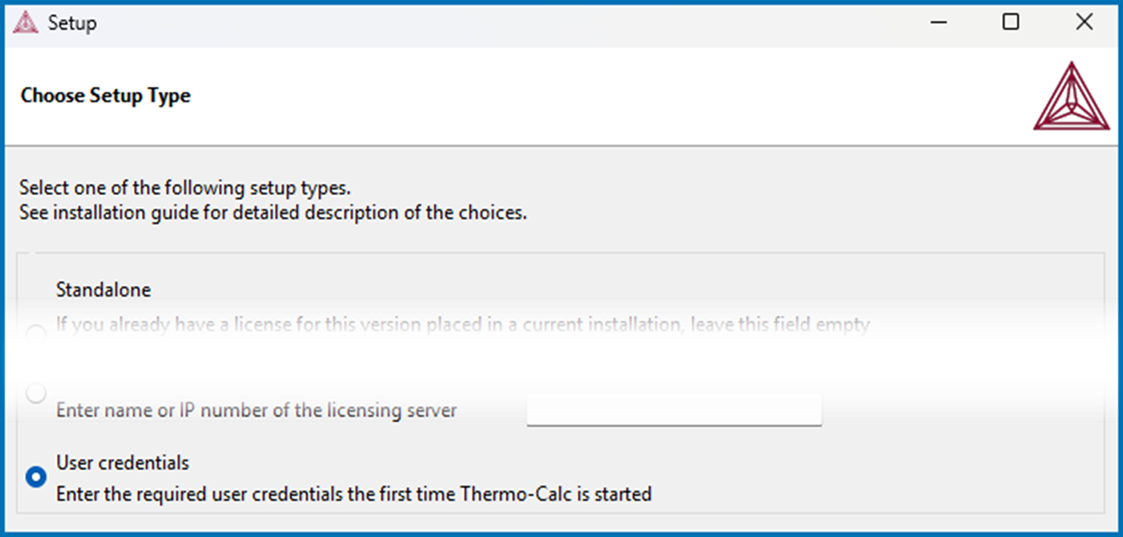The height and width of the screenshot is (537, 1123).
Task: Maximize the Setup window
Action: point(1011,23)
